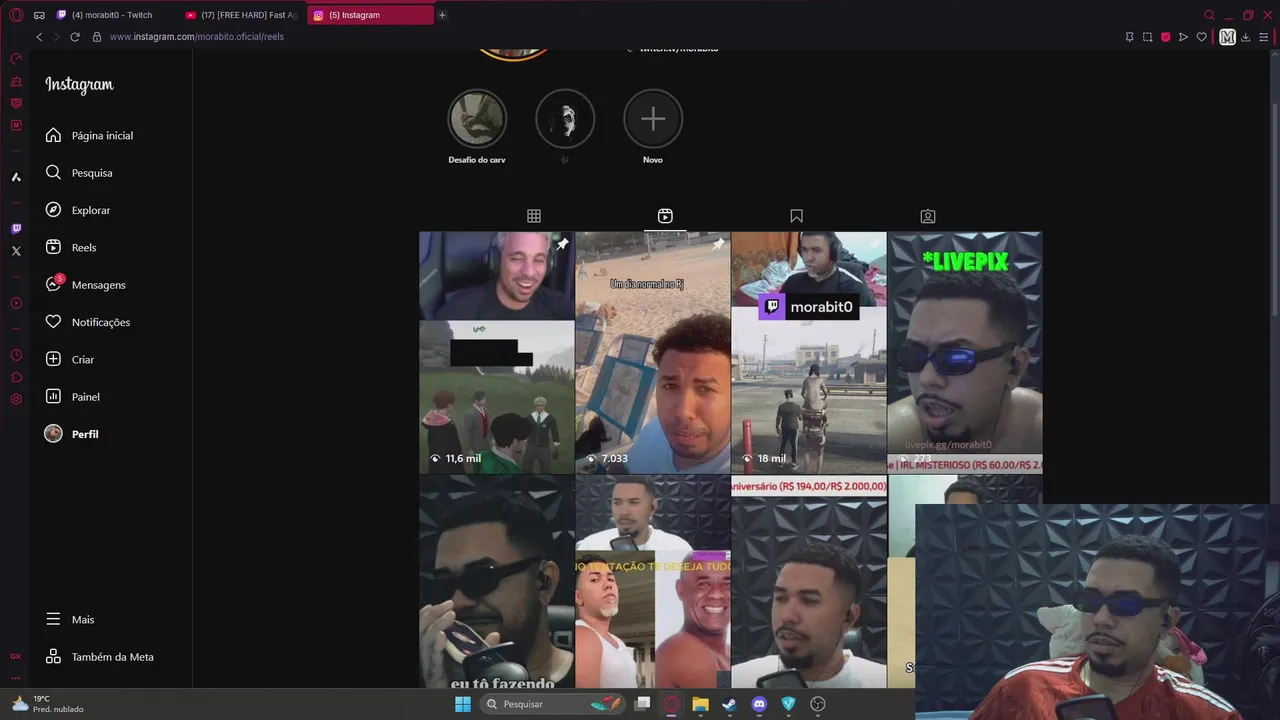
Task: Open Opera sidebar history clock
Action: coord(16,355)
